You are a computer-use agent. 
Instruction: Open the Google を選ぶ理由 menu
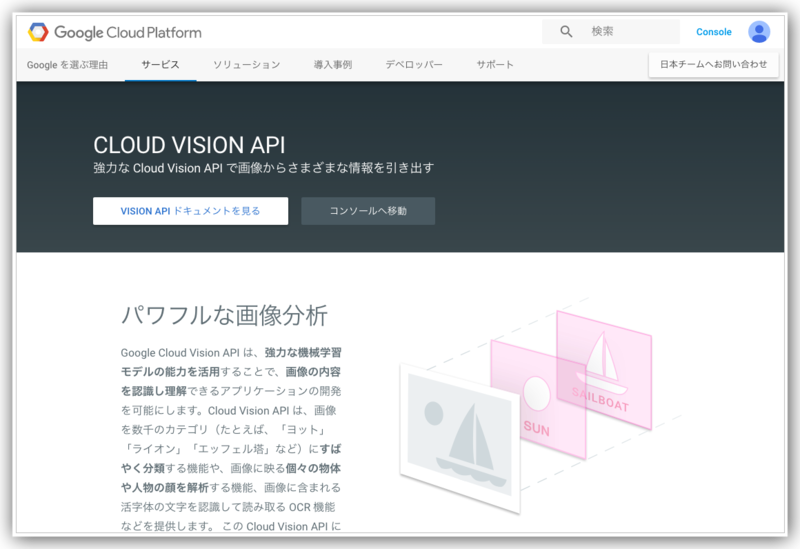(x=67, y=65)
